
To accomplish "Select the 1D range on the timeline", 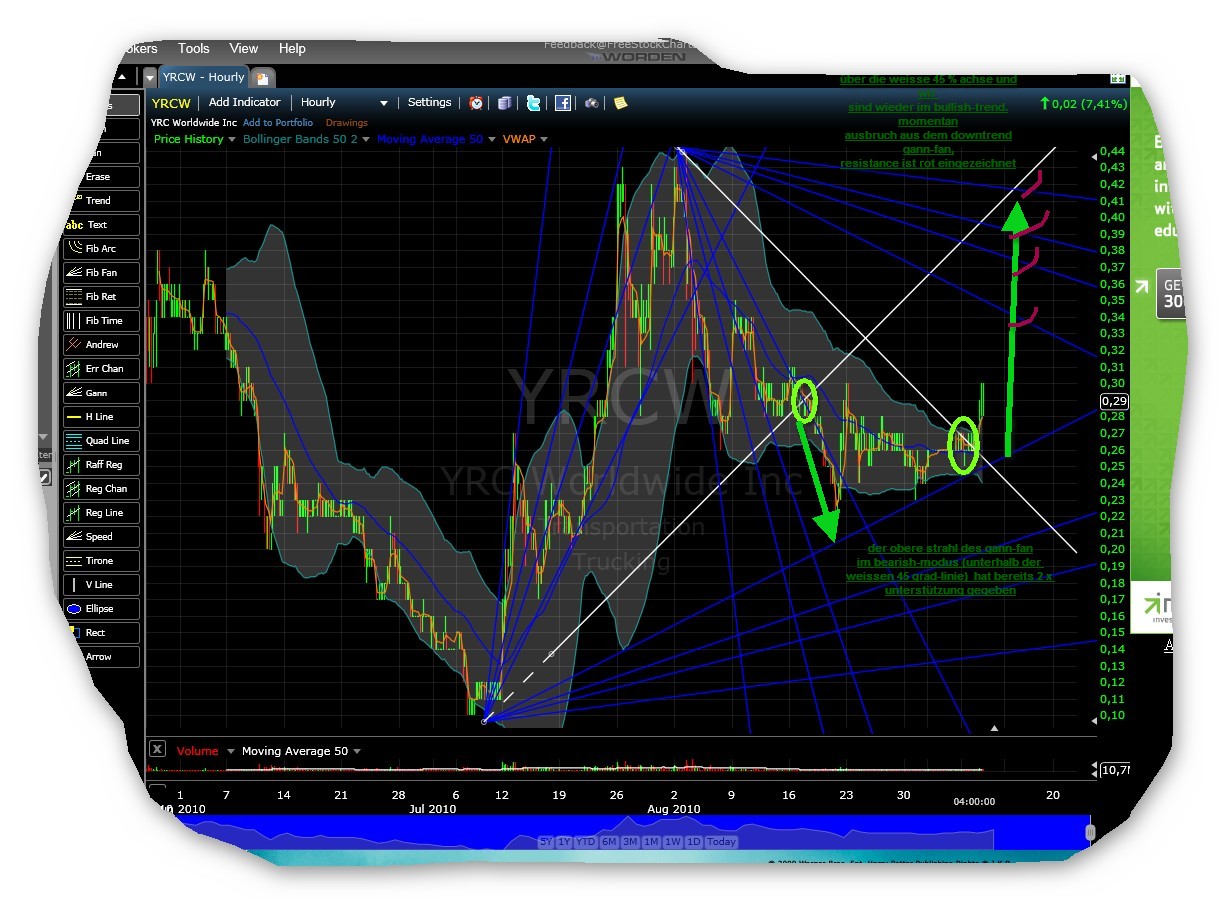I will click(x=694, y=842).
